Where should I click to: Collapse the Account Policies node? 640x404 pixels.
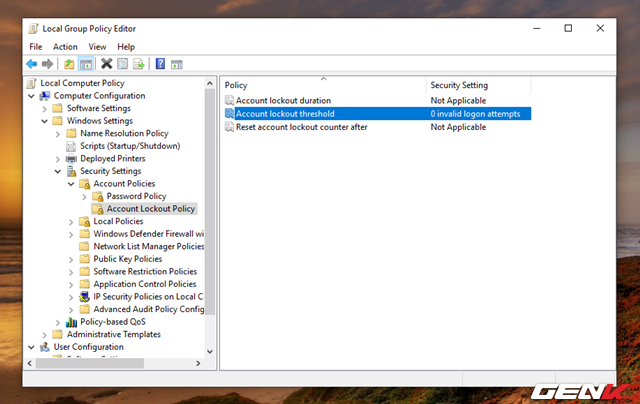(71, 184)
